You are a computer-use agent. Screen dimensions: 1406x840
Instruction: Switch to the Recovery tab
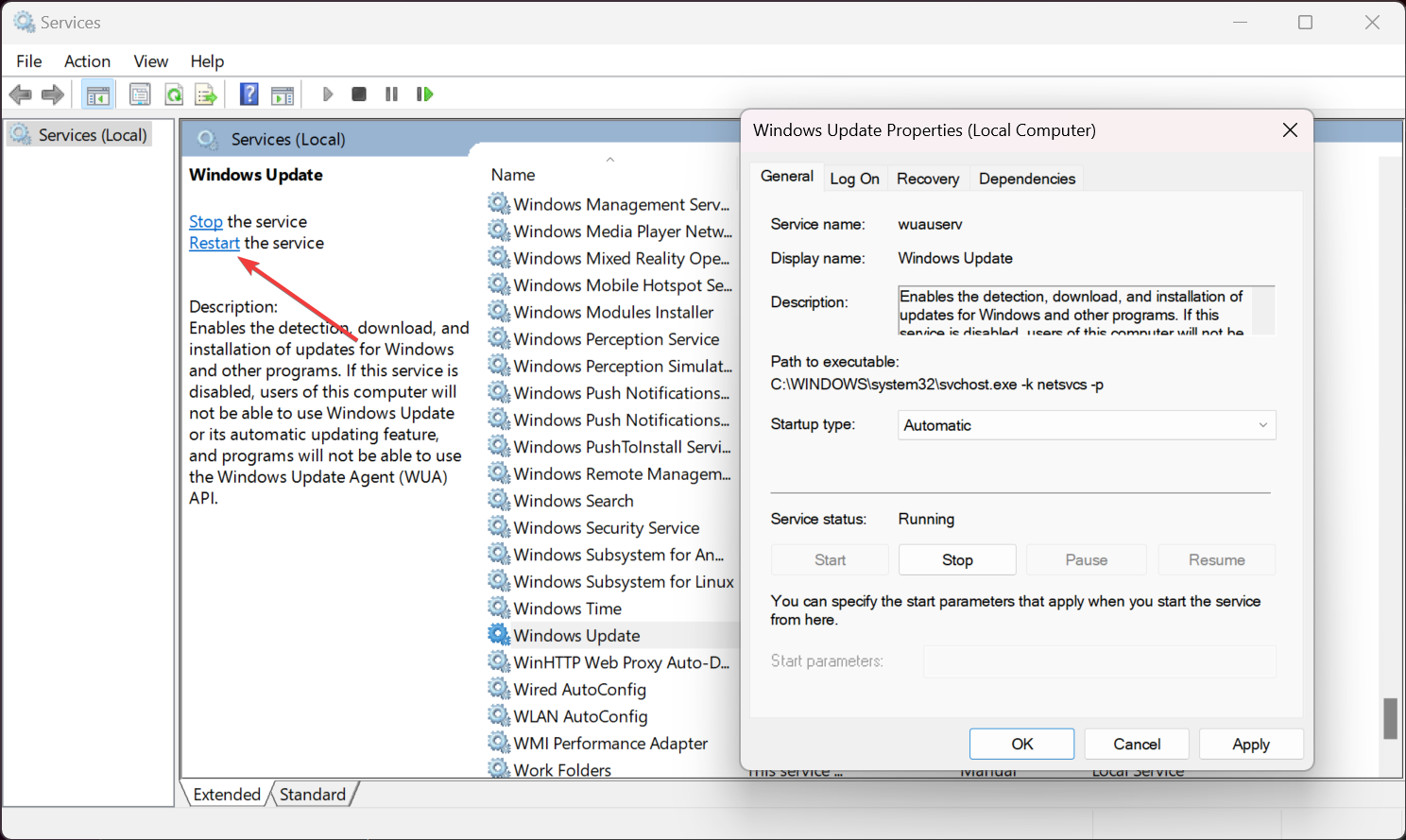[928, 179]
